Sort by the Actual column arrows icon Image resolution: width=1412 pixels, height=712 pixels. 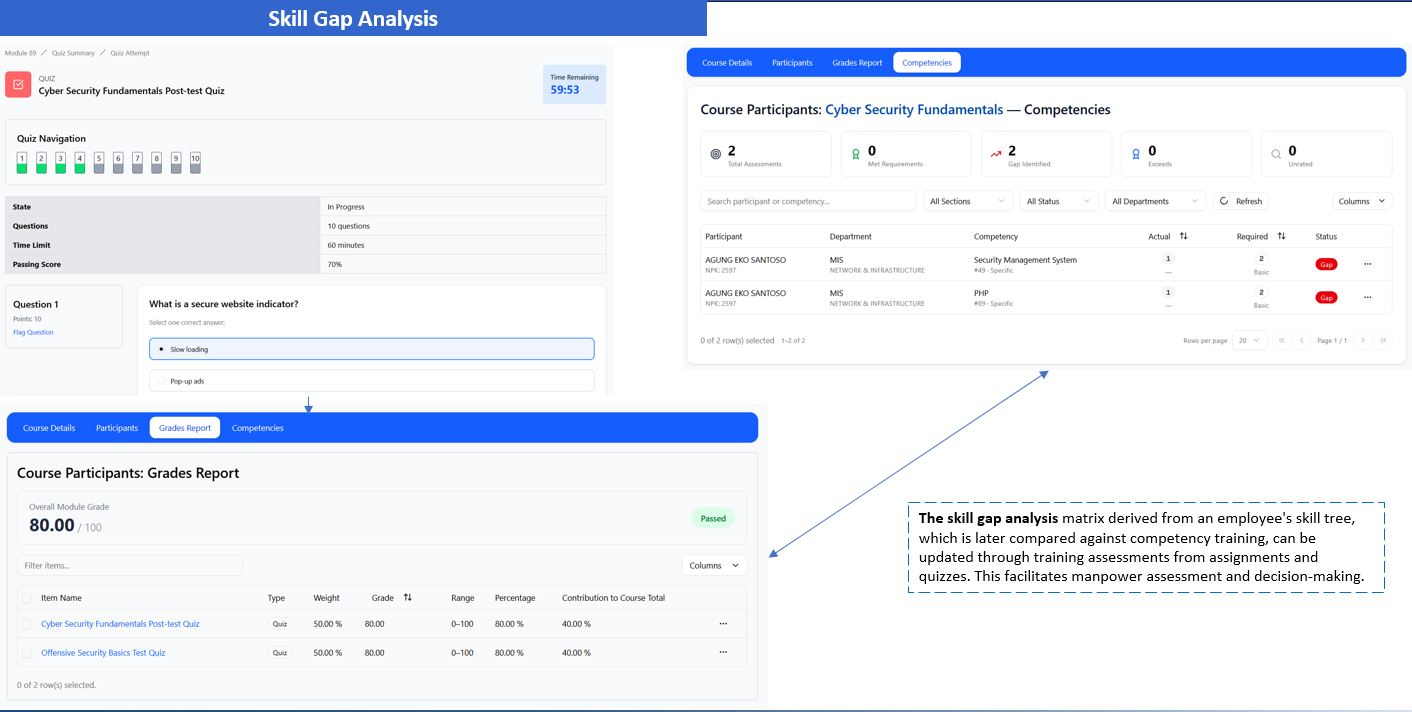click(1184, 236)
